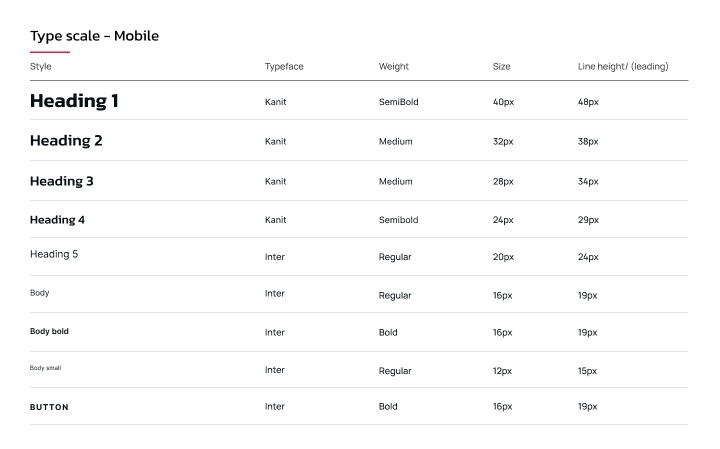Select the BUTTON style label
The width and height of the screenshot is (720, 449).
[x=49, y=407]
